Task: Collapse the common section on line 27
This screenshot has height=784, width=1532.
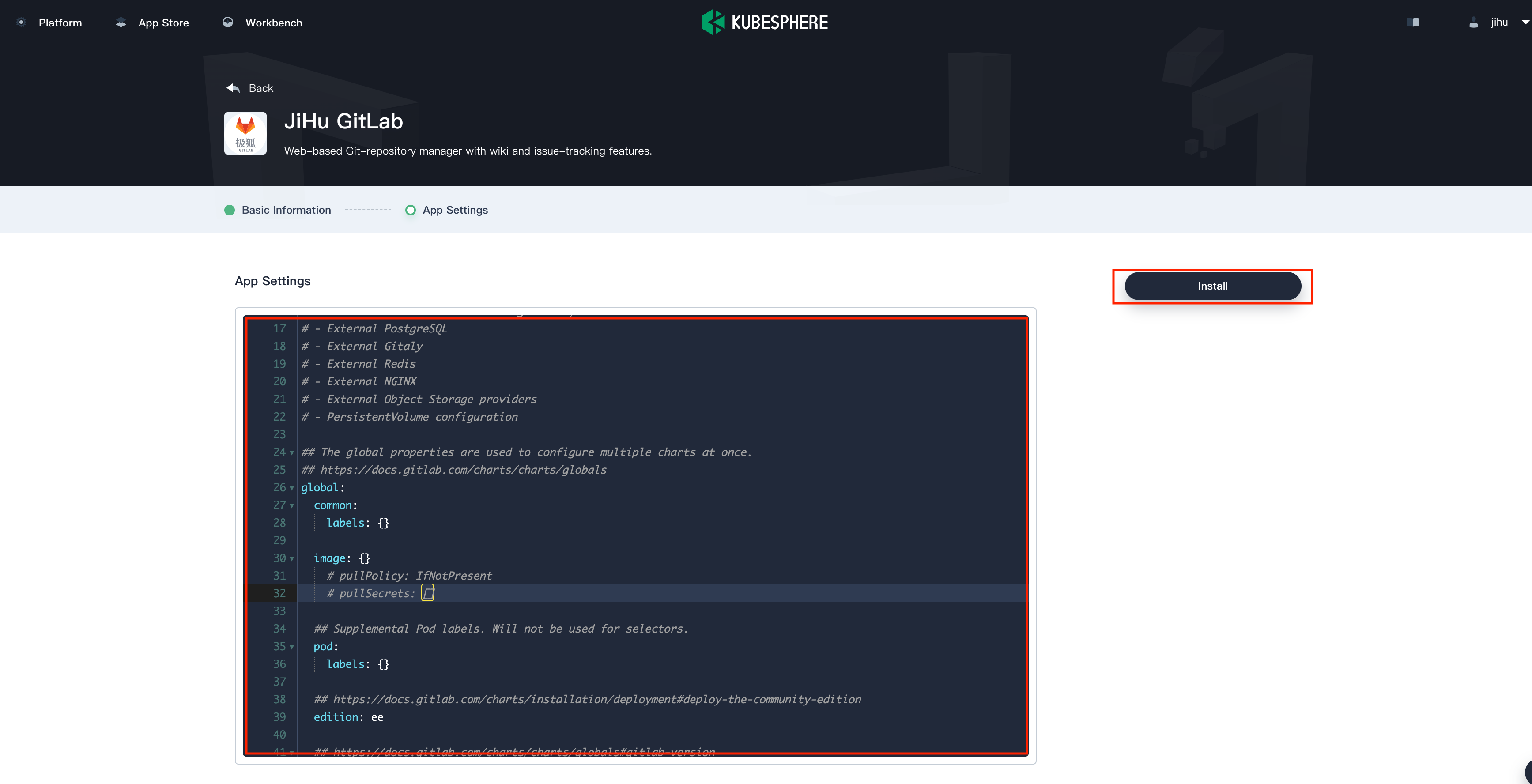Action: 291,505
